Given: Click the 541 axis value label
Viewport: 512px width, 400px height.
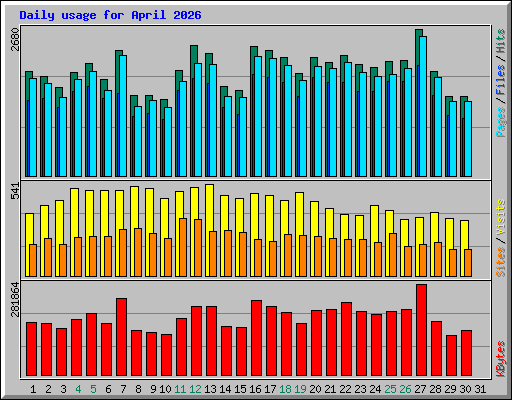Looking at the screenshot, I should 15,191.
